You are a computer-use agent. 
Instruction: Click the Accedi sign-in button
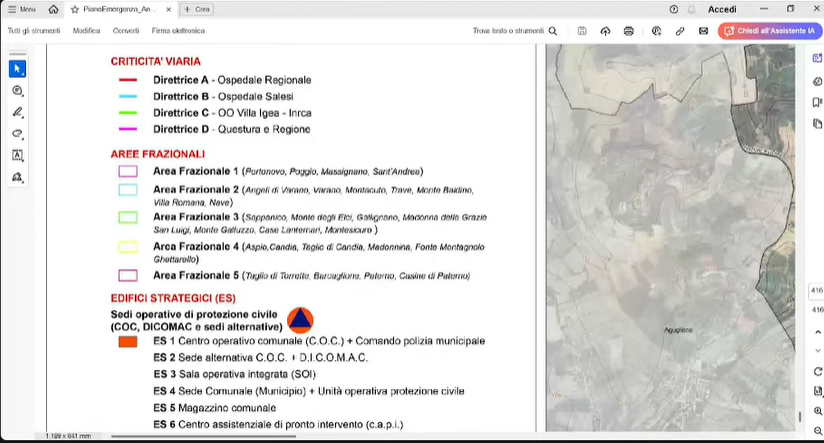coord(721,9)
